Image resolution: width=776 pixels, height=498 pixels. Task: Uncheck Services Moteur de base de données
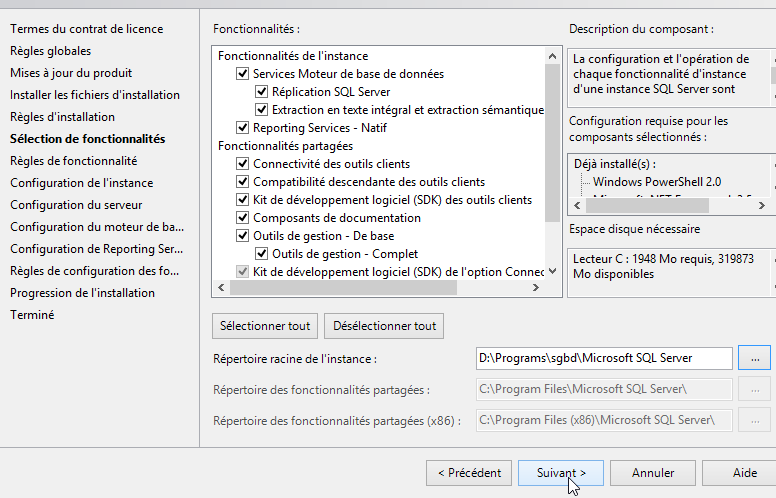coord(242,74)
